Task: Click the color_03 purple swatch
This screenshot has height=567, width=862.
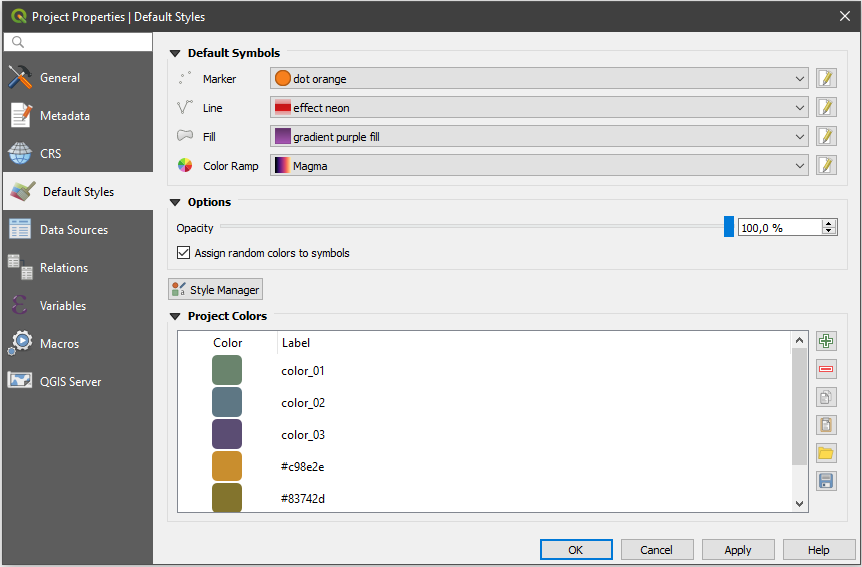Action: 227,435
